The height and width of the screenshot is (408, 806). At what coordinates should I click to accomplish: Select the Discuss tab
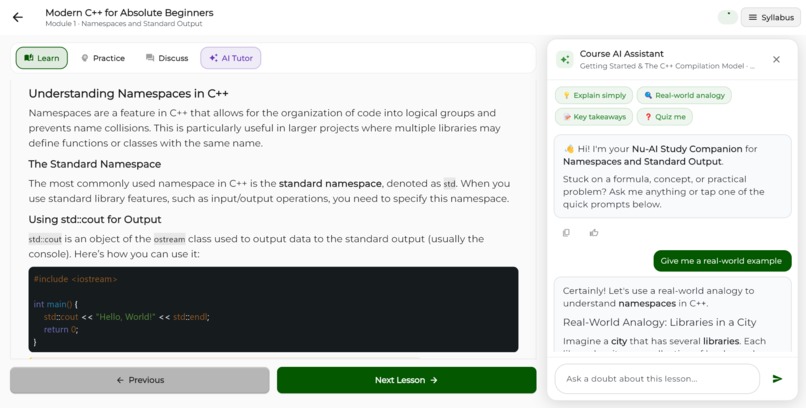(x=167, y=58)
